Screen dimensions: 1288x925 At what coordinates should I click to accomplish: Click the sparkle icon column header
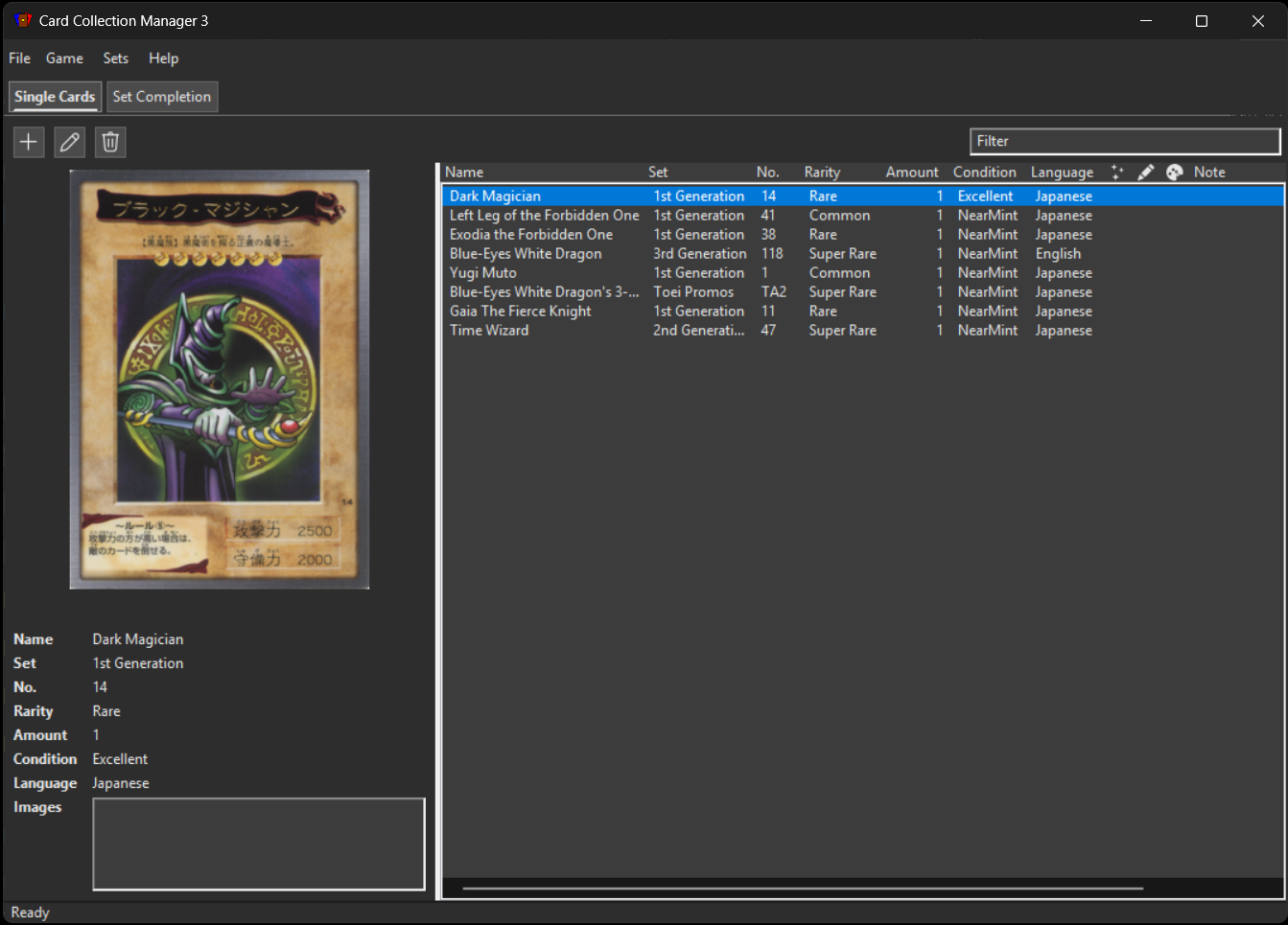(1117, 173)
